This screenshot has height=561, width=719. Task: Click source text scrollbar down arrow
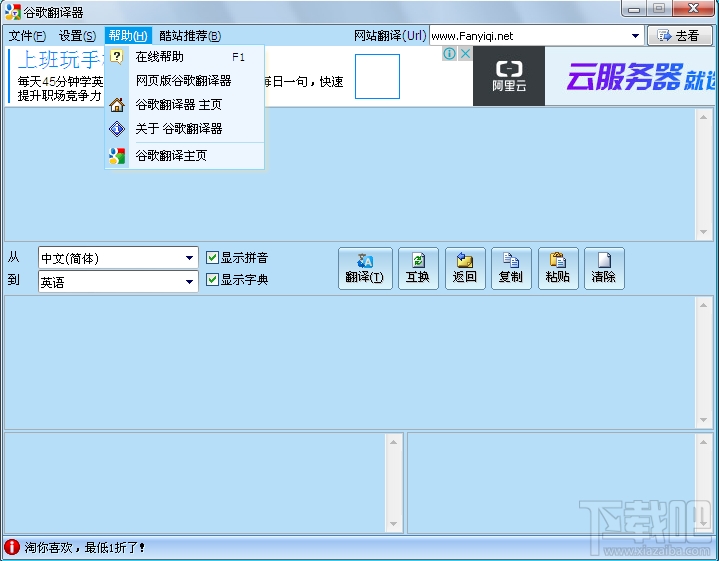pos(703,232)
